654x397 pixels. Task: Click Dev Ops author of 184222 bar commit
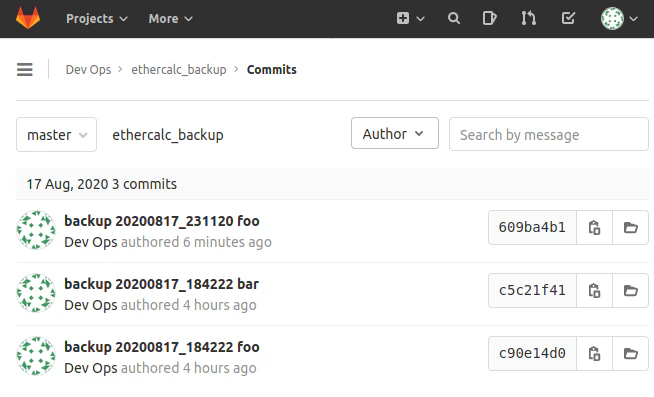91,305
